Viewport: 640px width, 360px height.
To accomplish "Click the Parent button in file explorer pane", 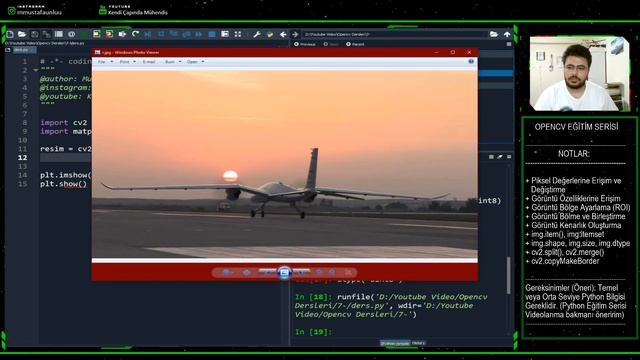I will tap(355, 44).
